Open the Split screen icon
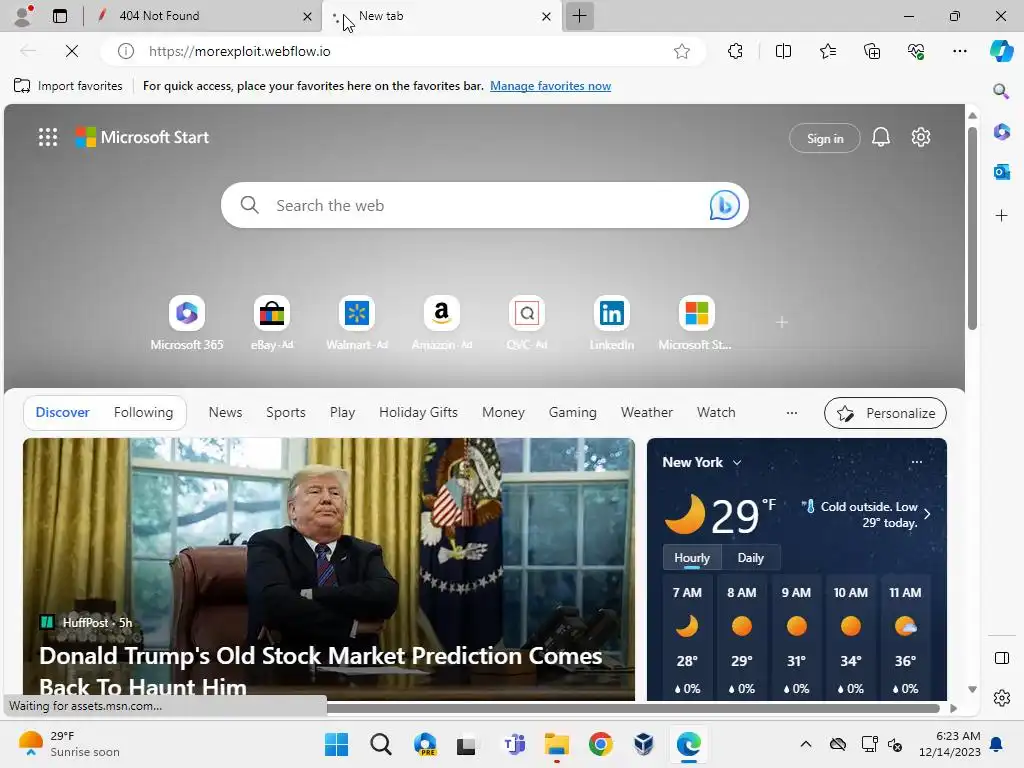Viewport: 1024px width, 768px height. click(x=783, y=51)
